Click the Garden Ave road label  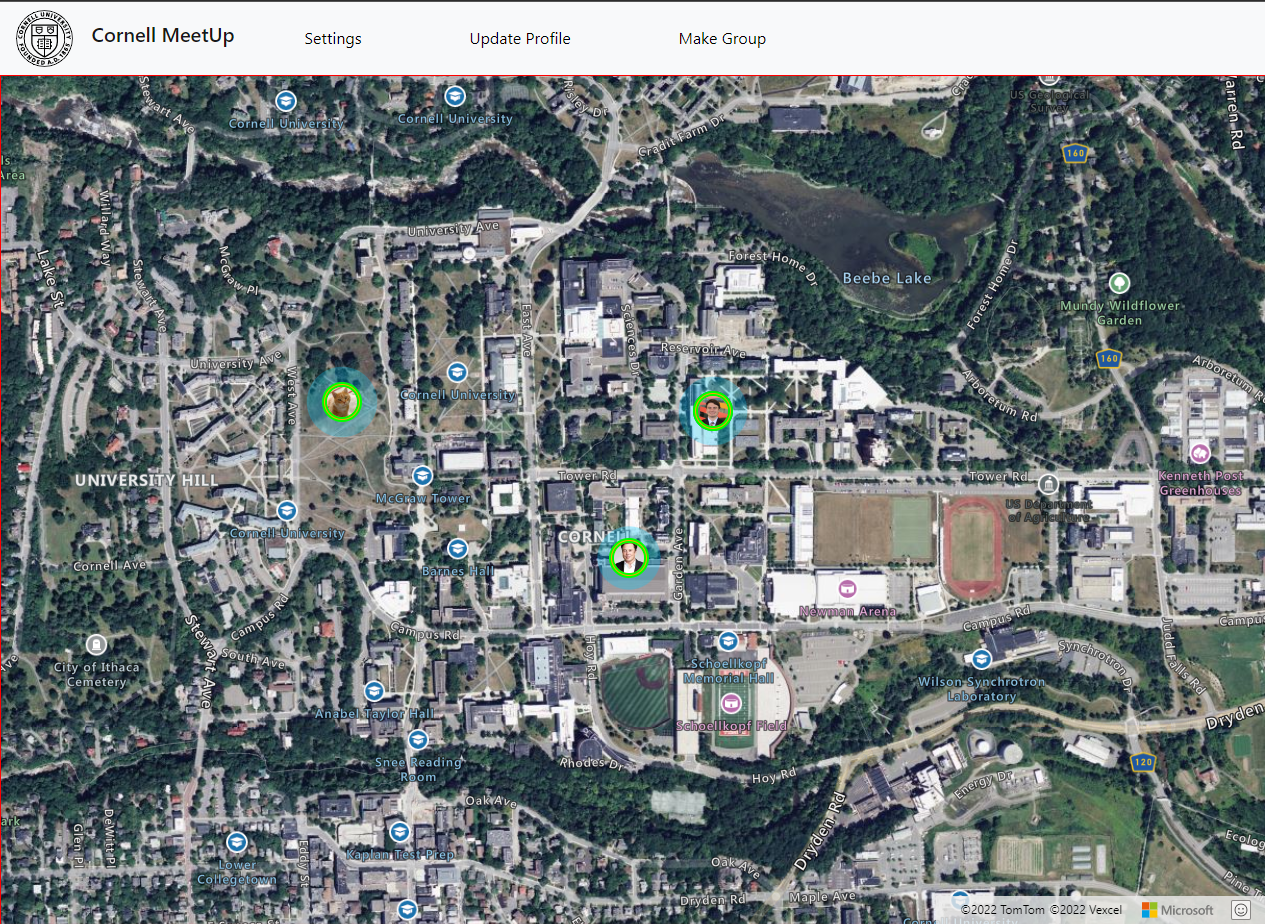coord(679,565)
